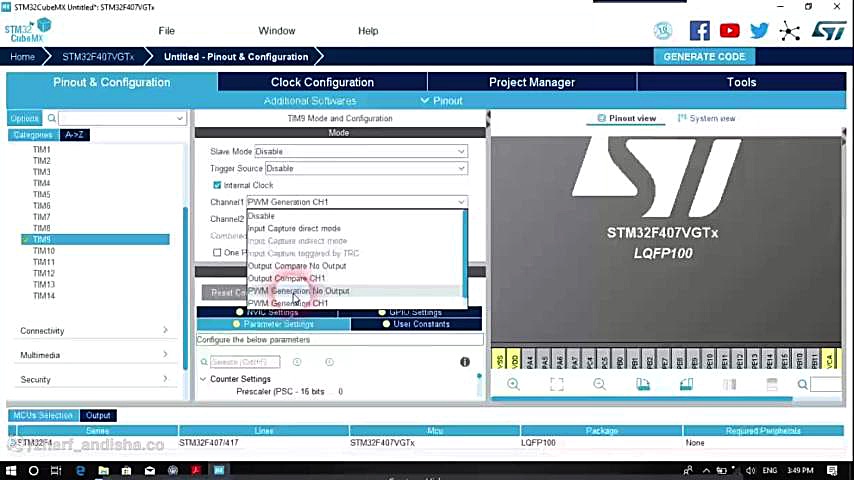This screenshot has width=854, height=480.
Task: Switch to Project Manager tab
Action: pyautogui.click(x=532, y=82)
